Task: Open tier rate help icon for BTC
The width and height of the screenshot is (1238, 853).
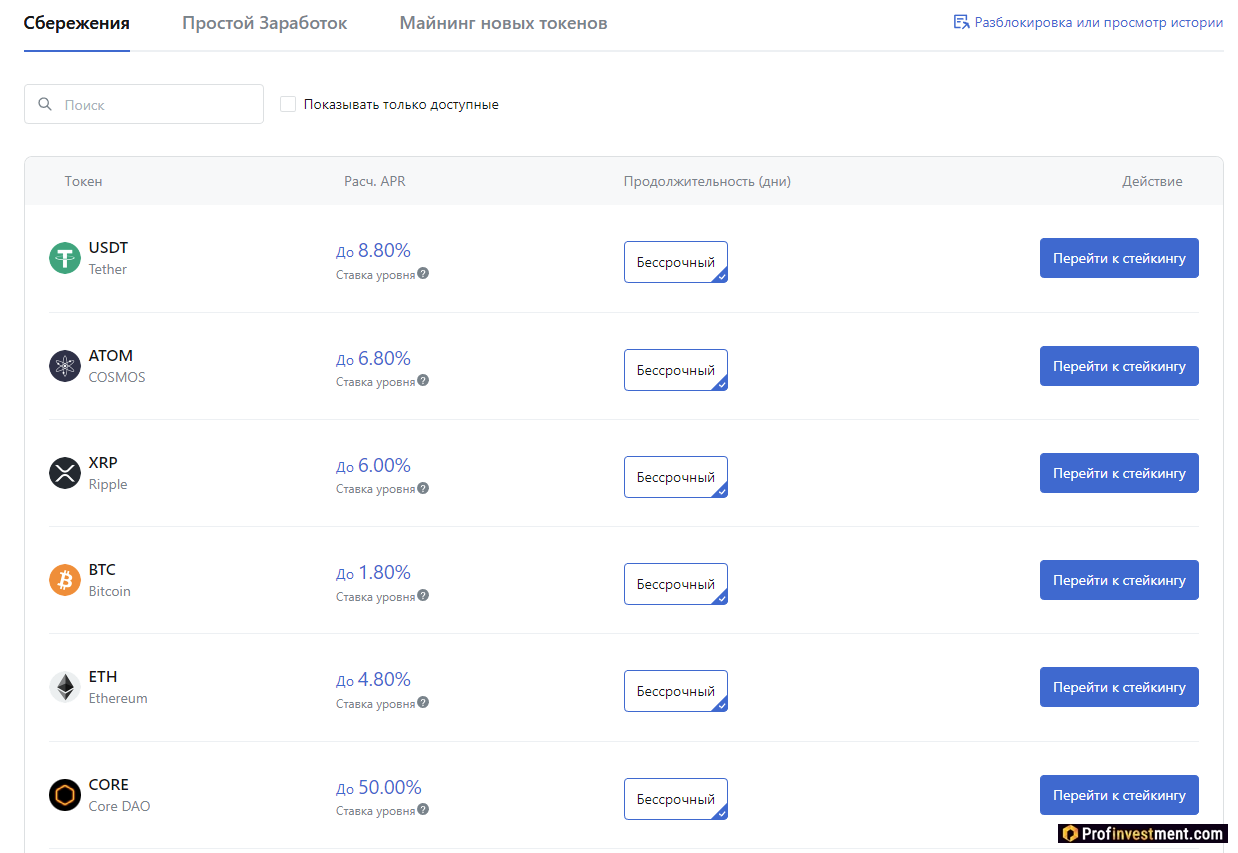Action: (x=423, y=595)
